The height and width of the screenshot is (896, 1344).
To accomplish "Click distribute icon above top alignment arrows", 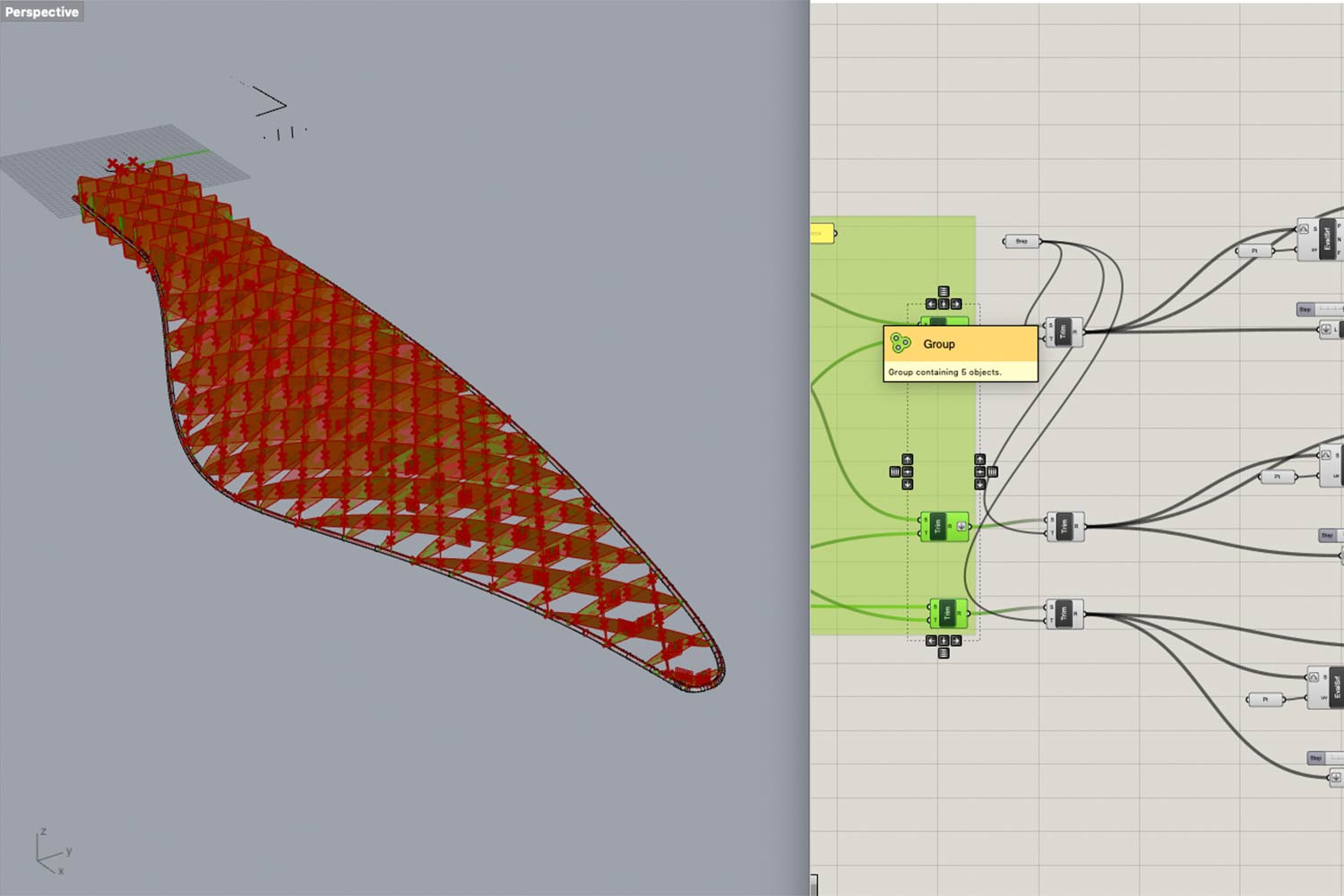I will (x=943, y=291).
